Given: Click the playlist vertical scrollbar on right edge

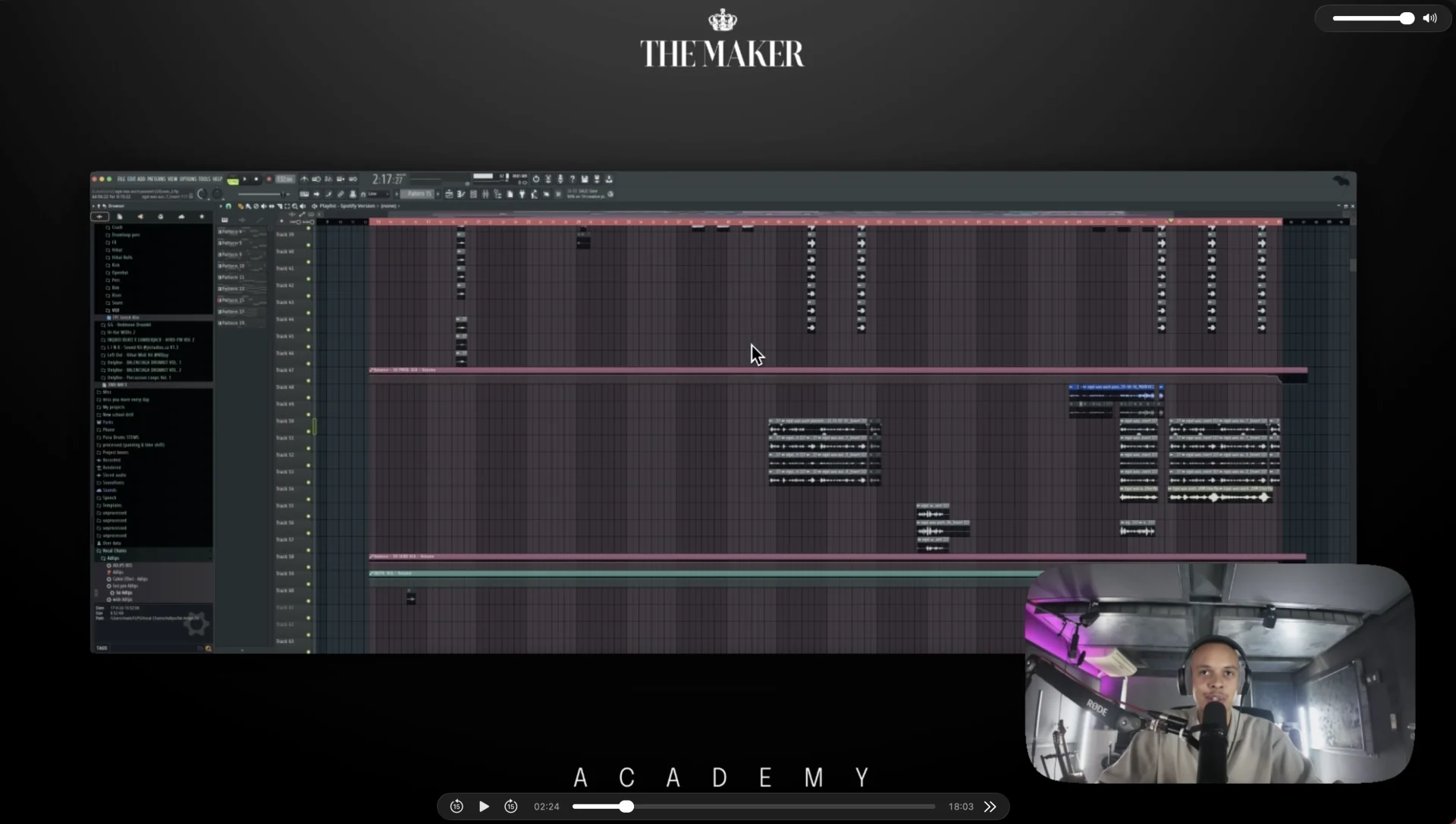Looking at the screenshot, I should pyautogui.click(x=1352, y=265).
